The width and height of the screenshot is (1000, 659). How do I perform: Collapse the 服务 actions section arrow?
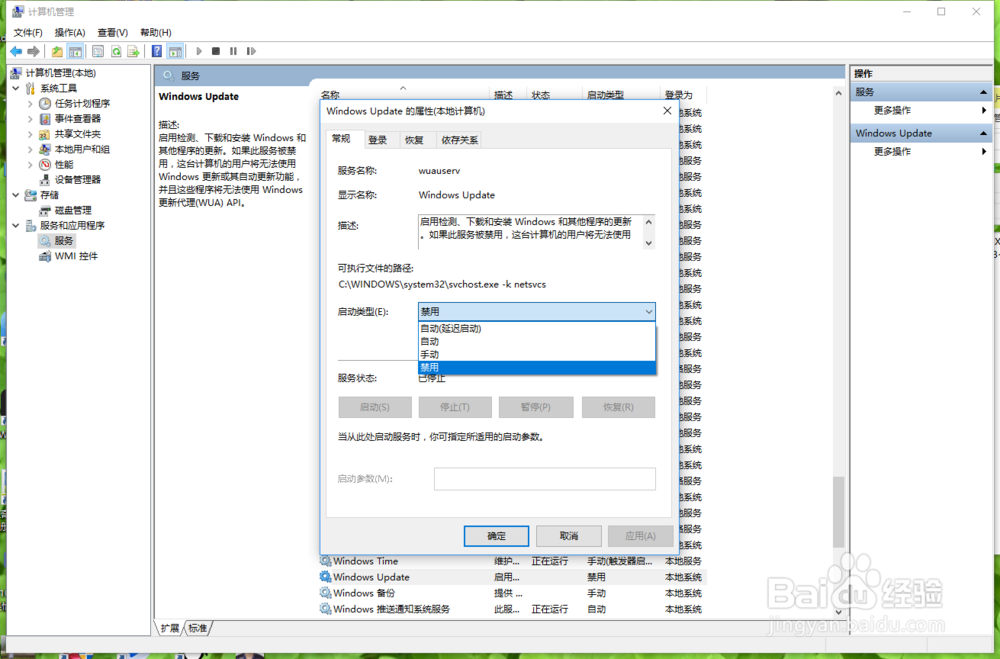click(983, 93)
